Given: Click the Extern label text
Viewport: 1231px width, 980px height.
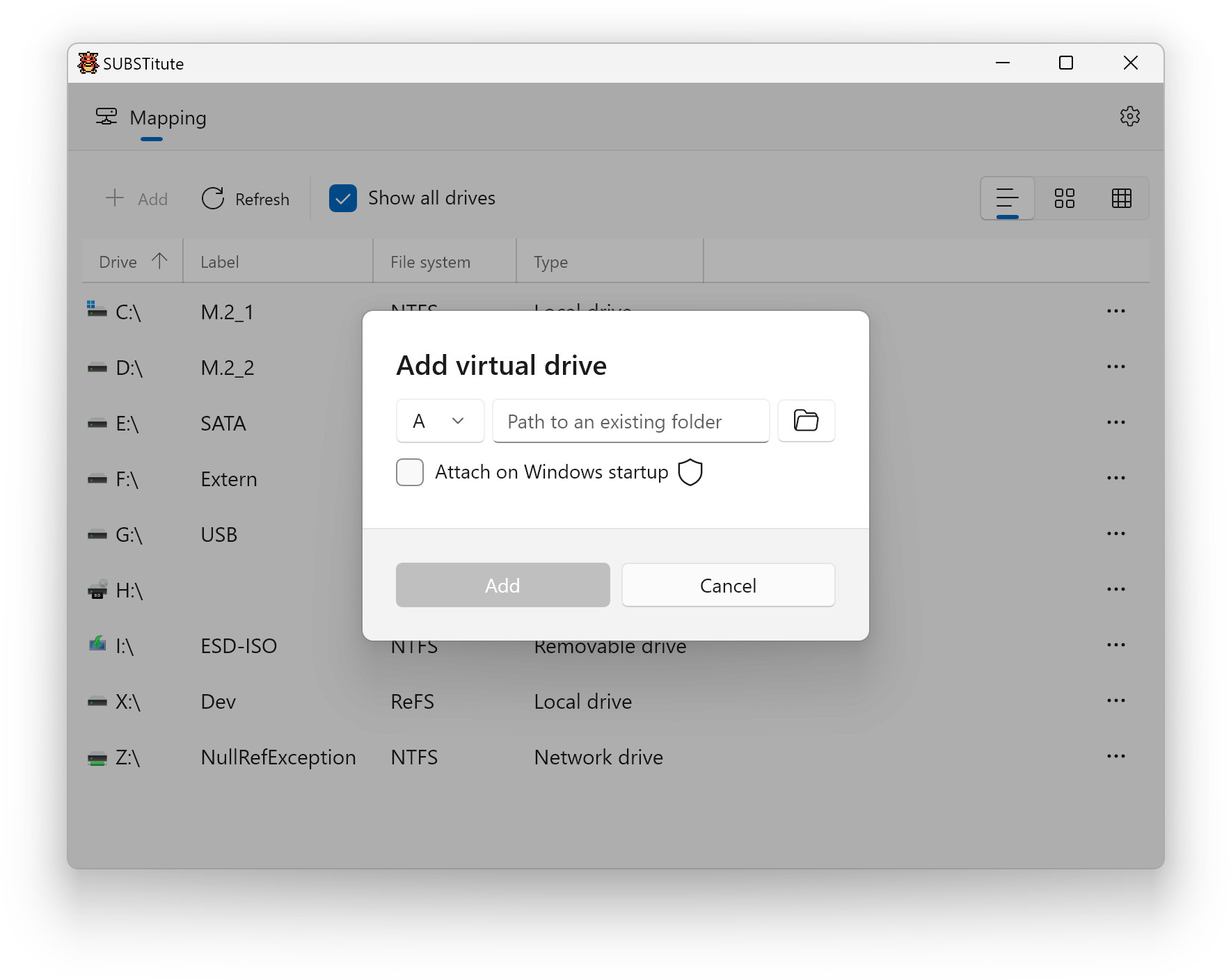Looking at the screenshot, I should [229, 479].
